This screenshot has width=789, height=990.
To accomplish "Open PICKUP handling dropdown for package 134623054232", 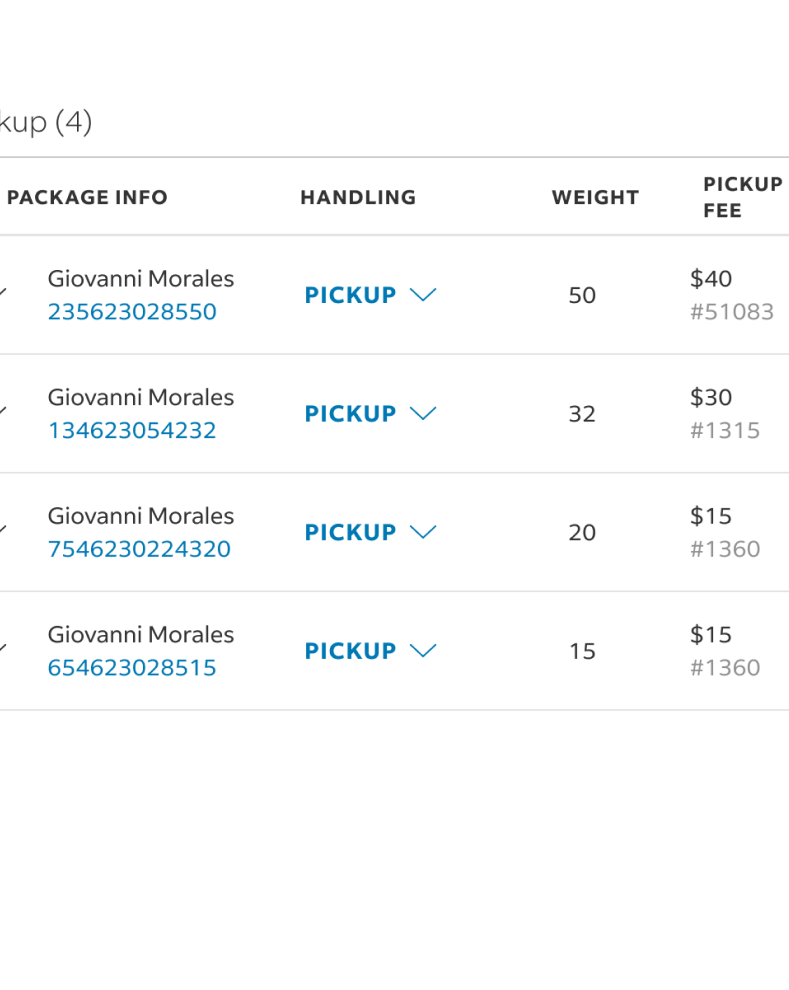I will tap(370, 414).
